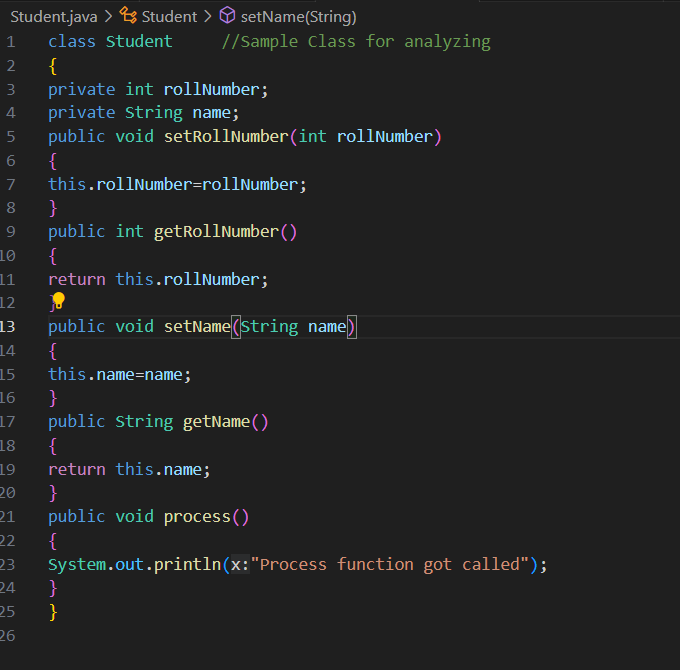
Task: Click 'rollNumber' field declaration on line 3
Action: click(212, 89)
